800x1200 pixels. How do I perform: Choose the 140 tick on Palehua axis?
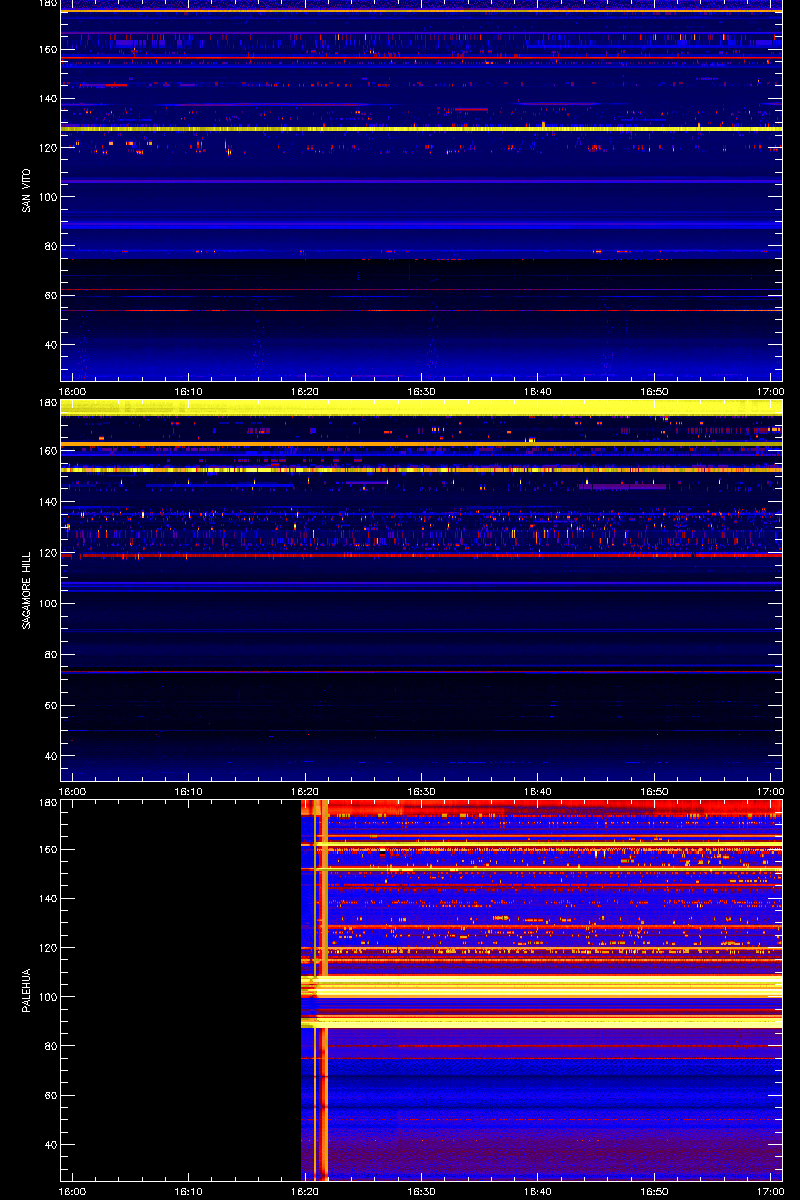(x=47, y=899)
